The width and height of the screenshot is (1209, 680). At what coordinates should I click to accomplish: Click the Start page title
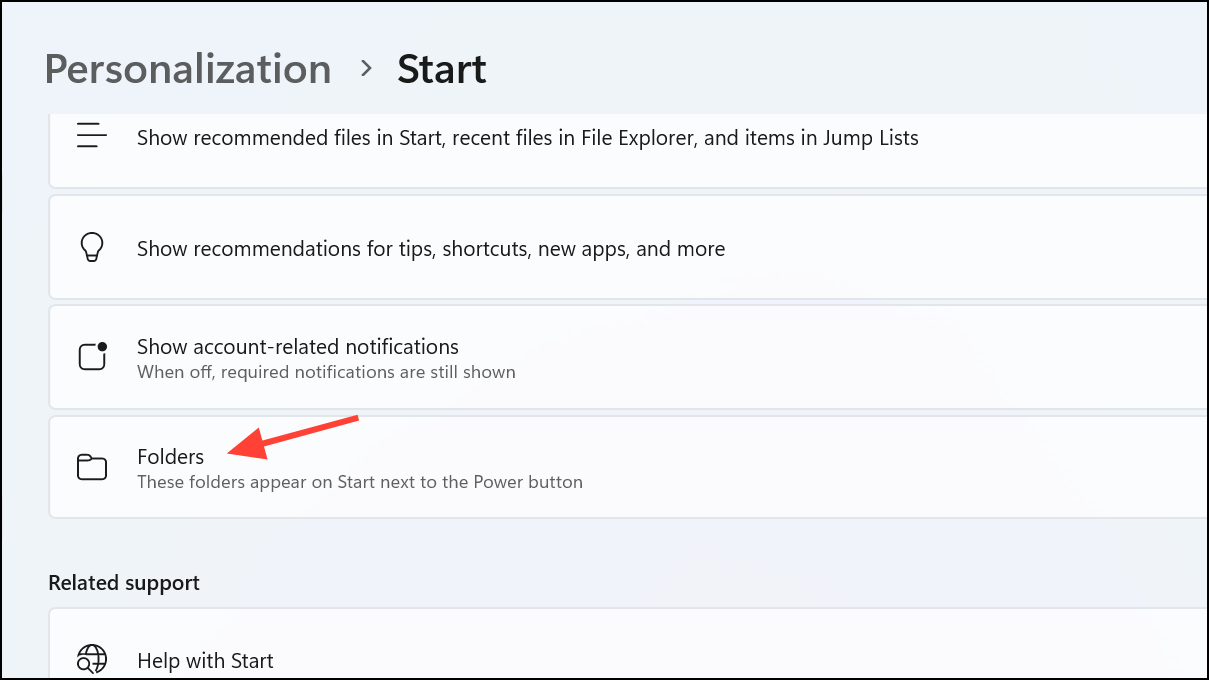442,69
